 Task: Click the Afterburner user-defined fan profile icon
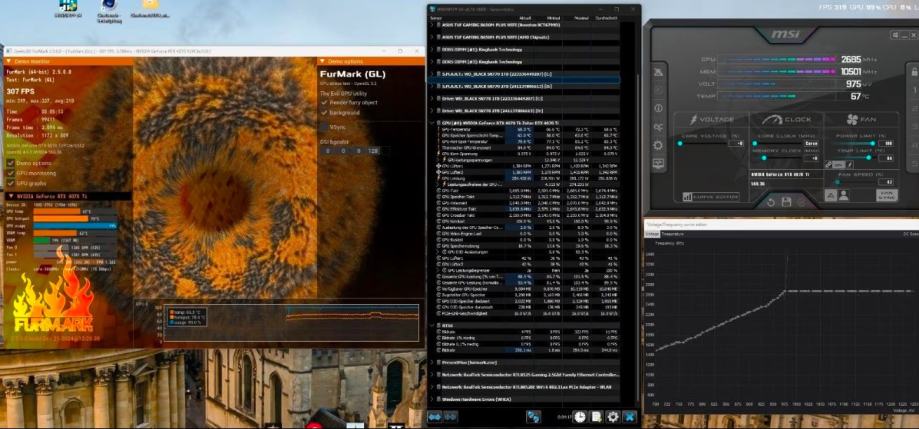click(x=844, y=195)
